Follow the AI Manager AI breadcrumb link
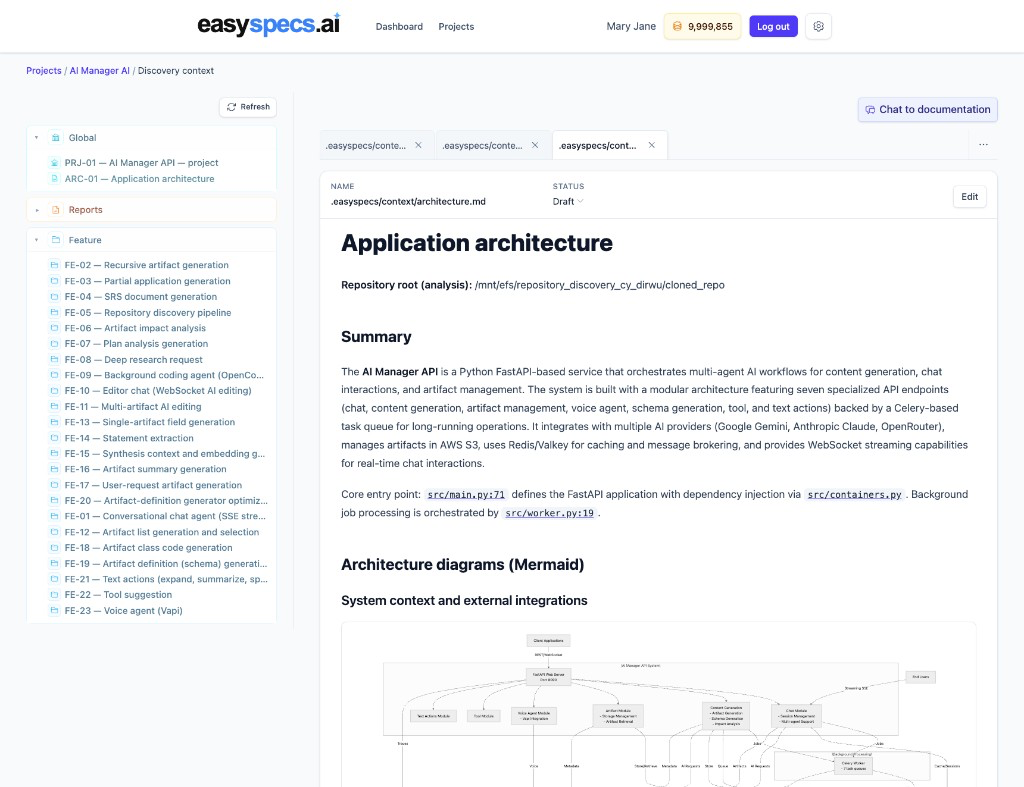The height and width of the screenshot is (787, 1024). 99,71
